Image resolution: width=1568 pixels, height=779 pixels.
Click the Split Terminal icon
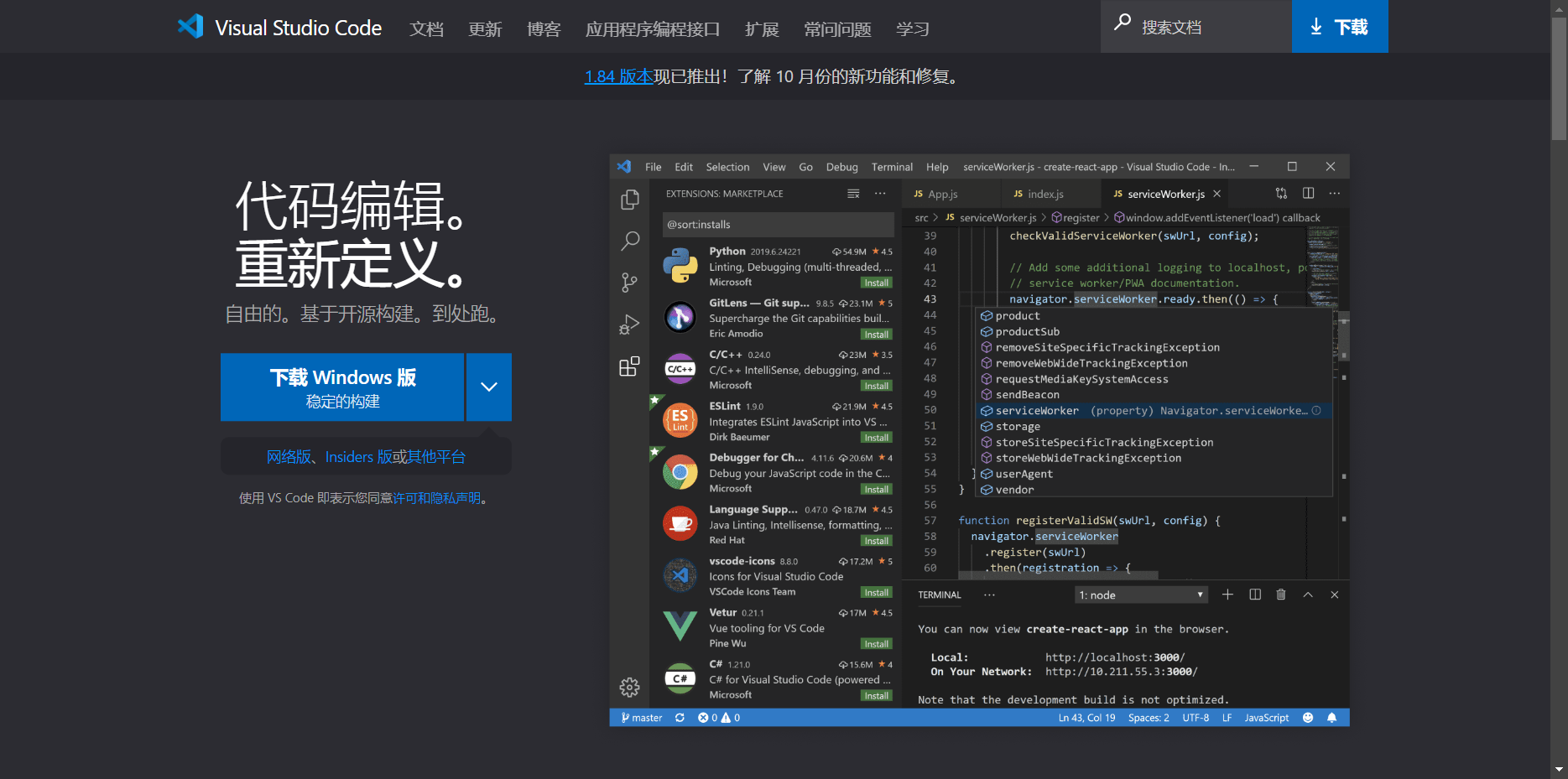coord(1255,595)
